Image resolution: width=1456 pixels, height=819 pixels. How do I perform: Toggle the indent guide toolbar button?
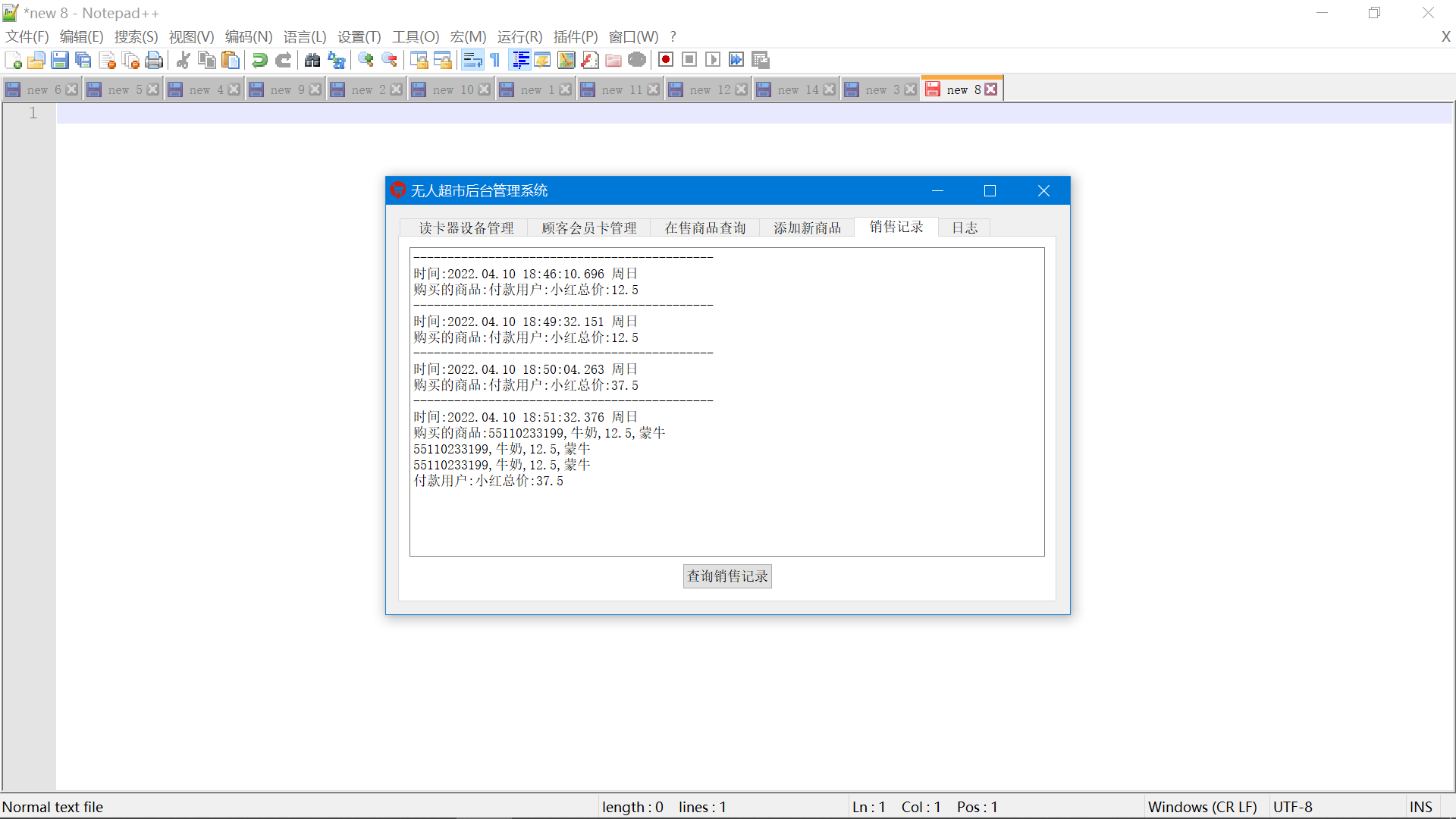tap(520, 60)
